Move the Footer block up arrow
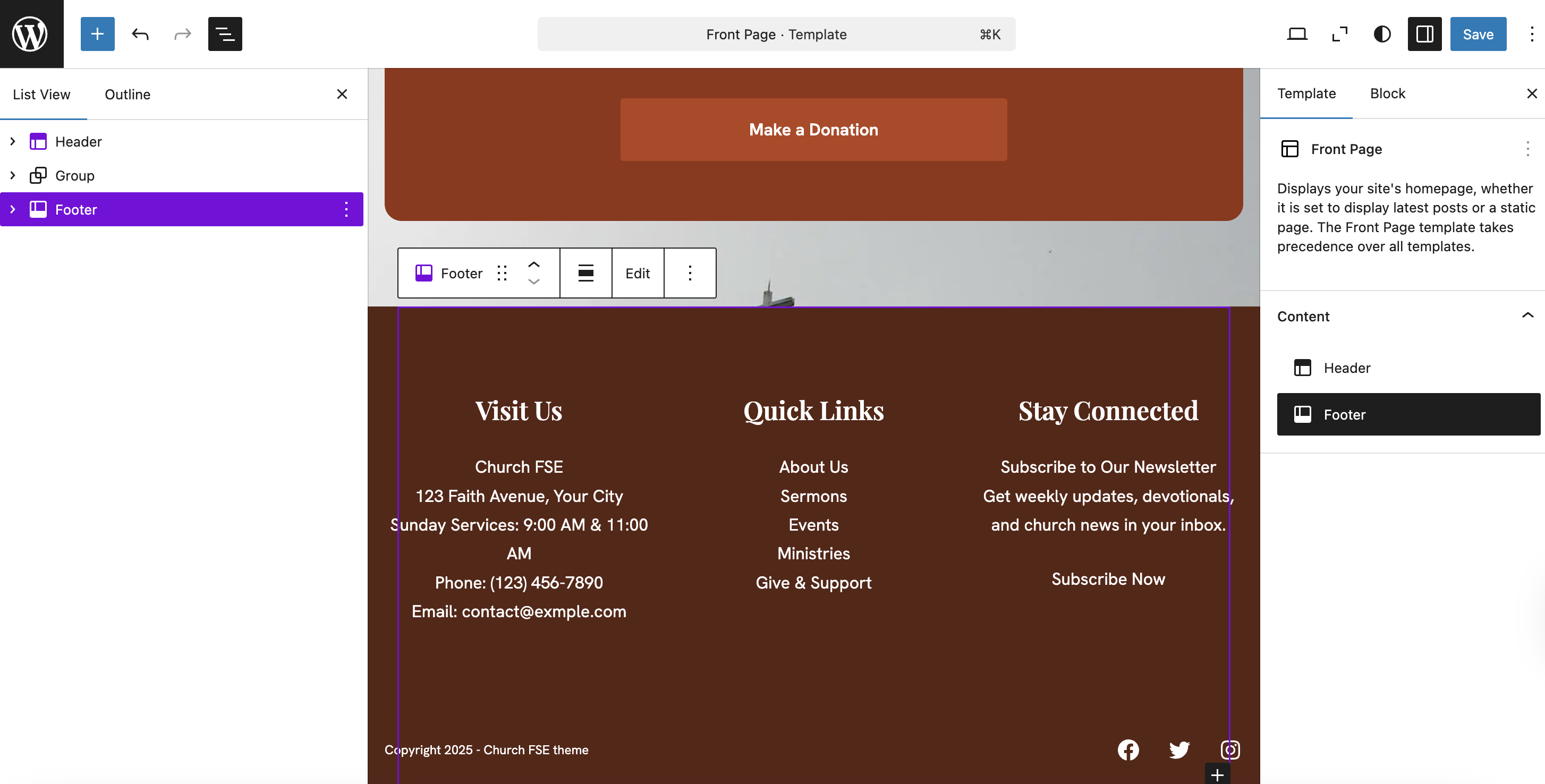 pyautogui.click(x=534, y=265)
